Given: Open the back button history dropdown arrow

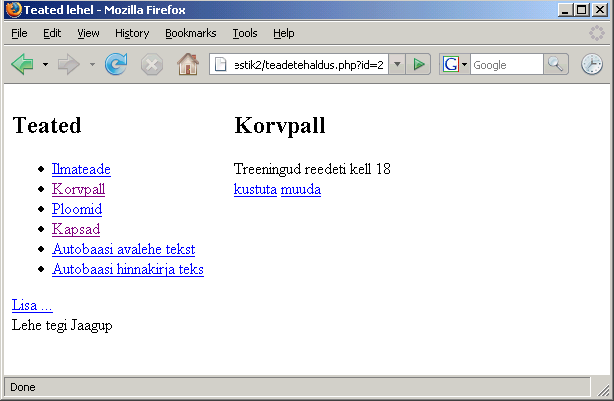Looking at the screenshot, I should 45,65.
